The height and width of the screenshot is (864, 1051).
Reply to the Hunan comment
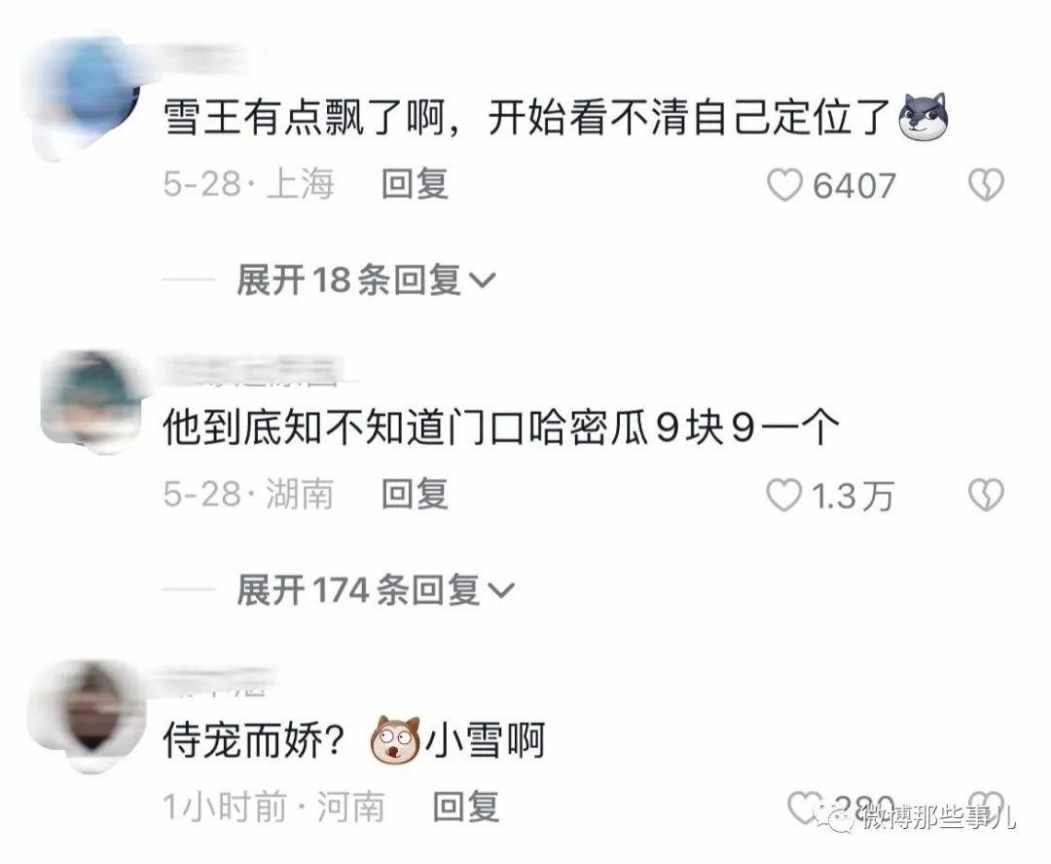coord(414,495)
